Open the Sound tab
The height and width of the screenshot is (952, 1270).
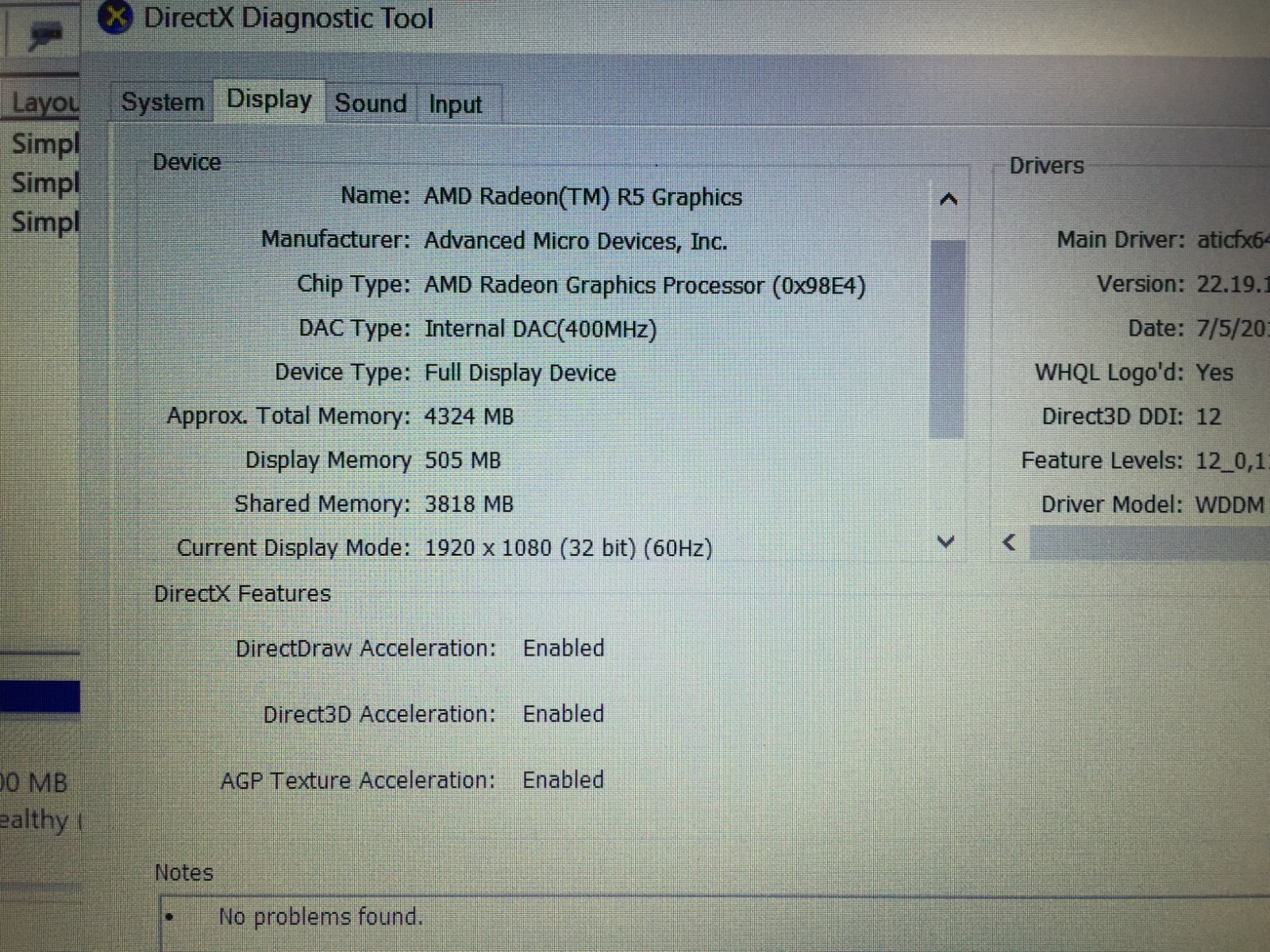[371, 103]
